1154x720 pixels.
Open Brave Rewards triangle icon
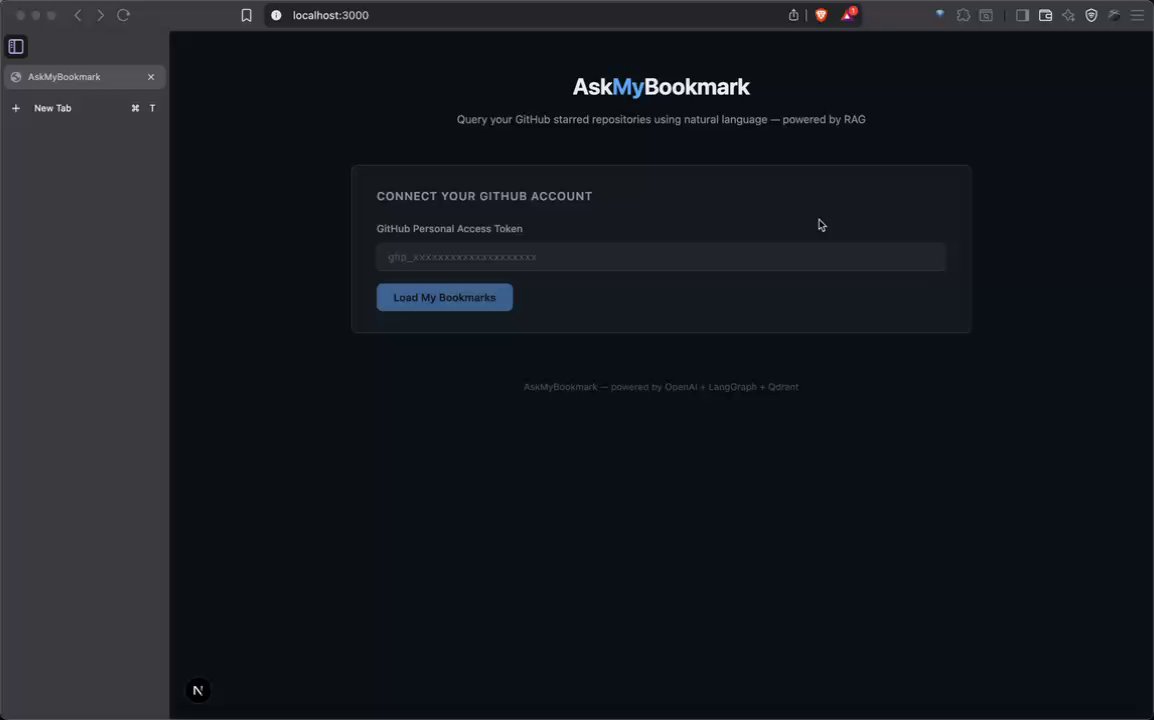[x=849, y=15]
